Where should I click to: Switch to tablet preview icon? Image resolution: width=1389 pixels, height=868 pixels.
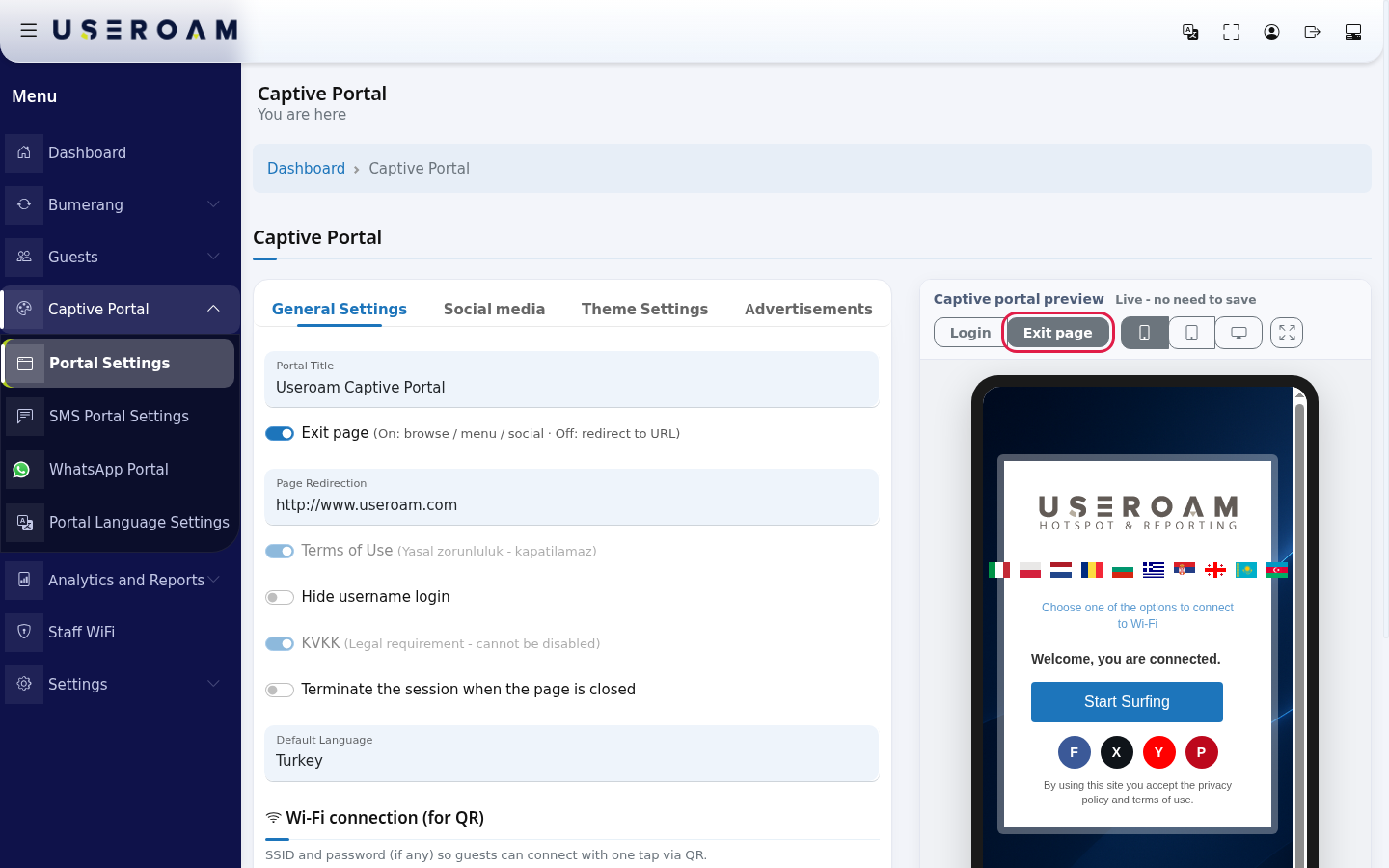[x=1192, y=333]
